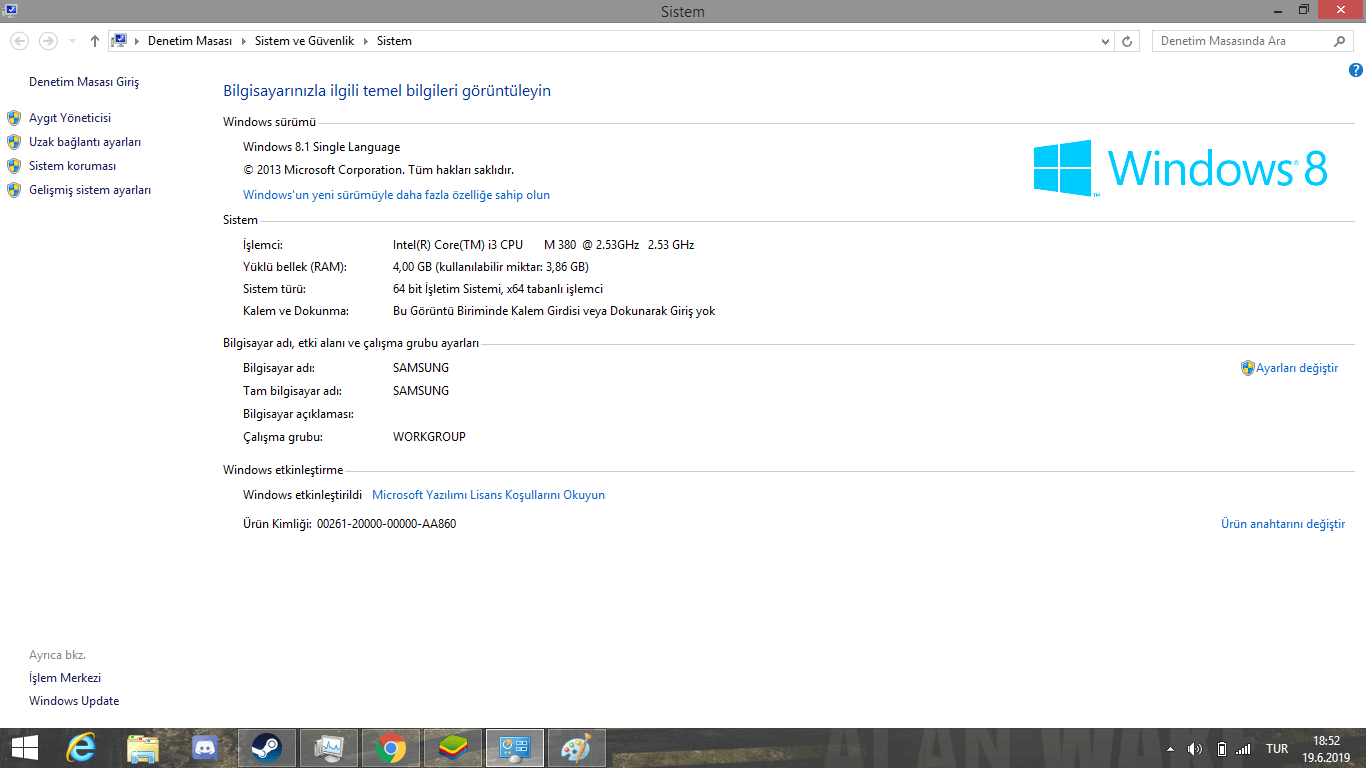The height and width of the screenshot is (768, 1366).
Task: Select Sistem in the breadcrumb path
Action: pyautogui.click(x=394, y=41)
